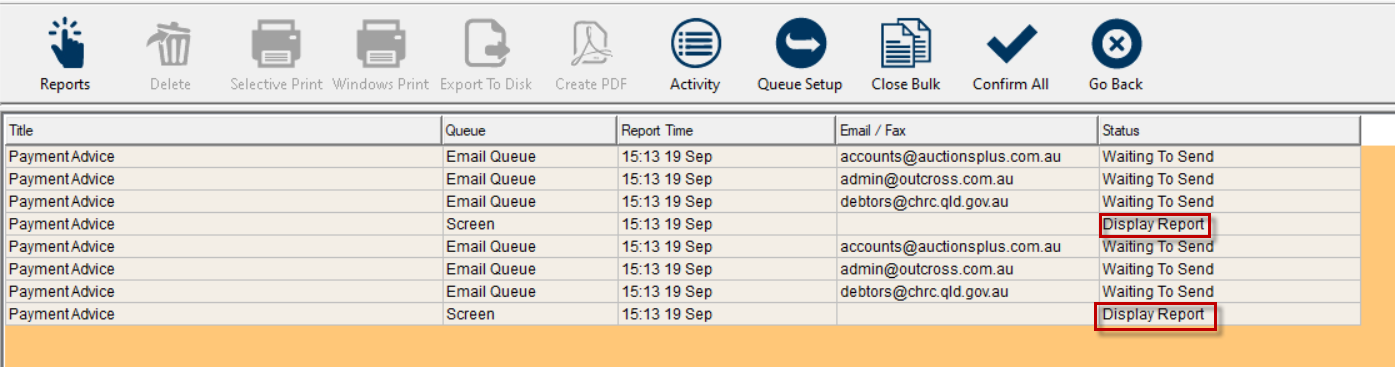Click the Confirm All checkmark icon
This screenshot has width=1395, height=367.
pyautogui.click(x=1011, y=44)
